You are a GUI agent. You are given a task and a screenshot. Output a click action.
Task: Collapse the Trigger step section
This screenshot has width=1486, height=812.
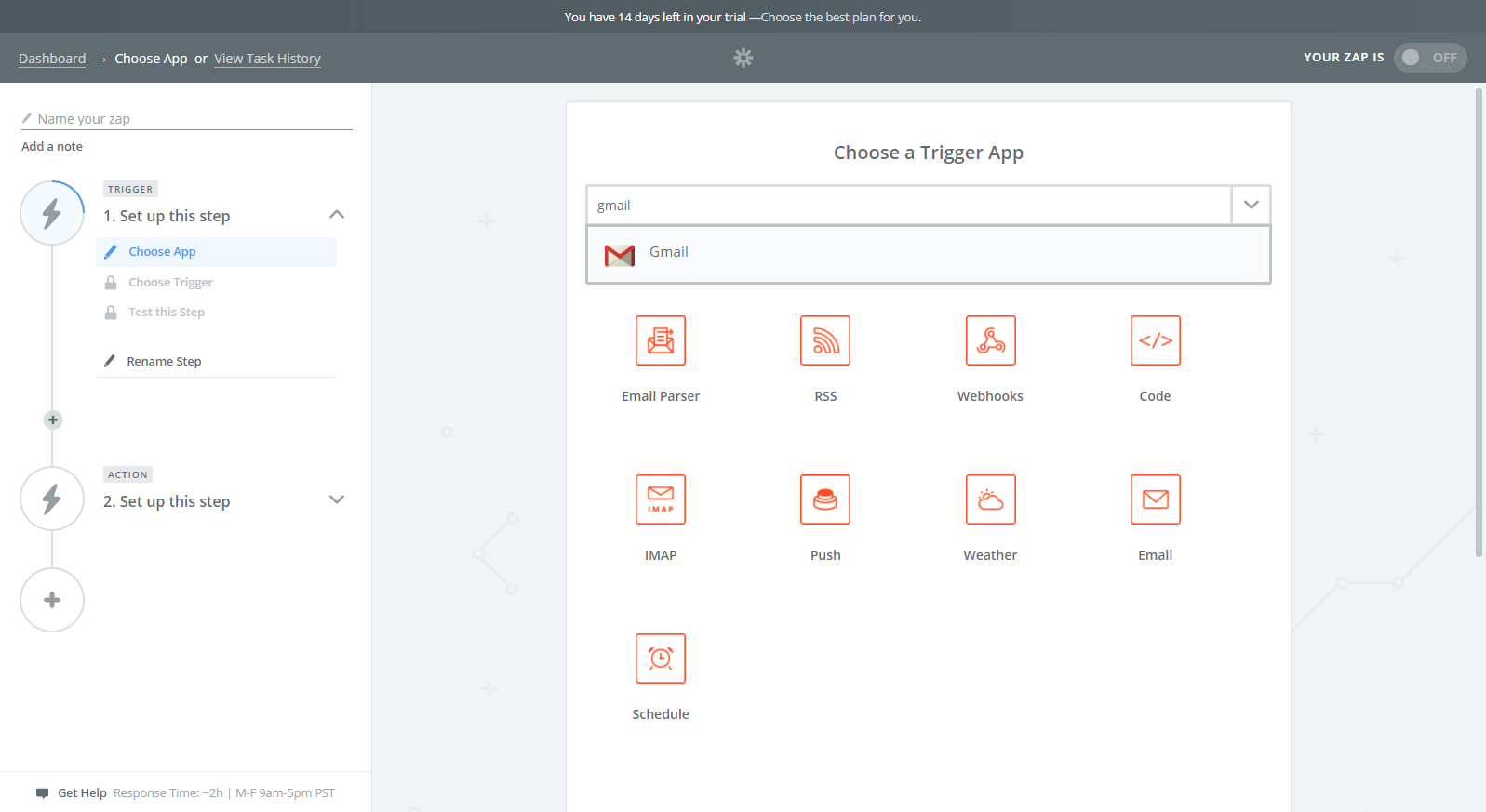(337, 215)
